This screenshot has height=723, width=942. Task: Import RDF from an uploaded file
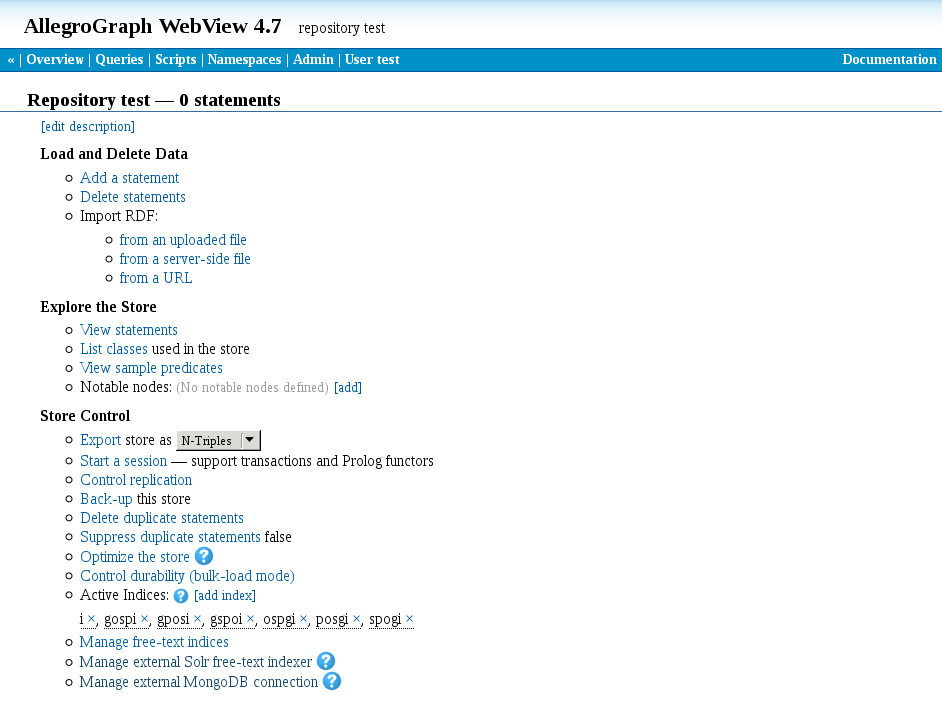pyautogui.click(x=183, y=240)
